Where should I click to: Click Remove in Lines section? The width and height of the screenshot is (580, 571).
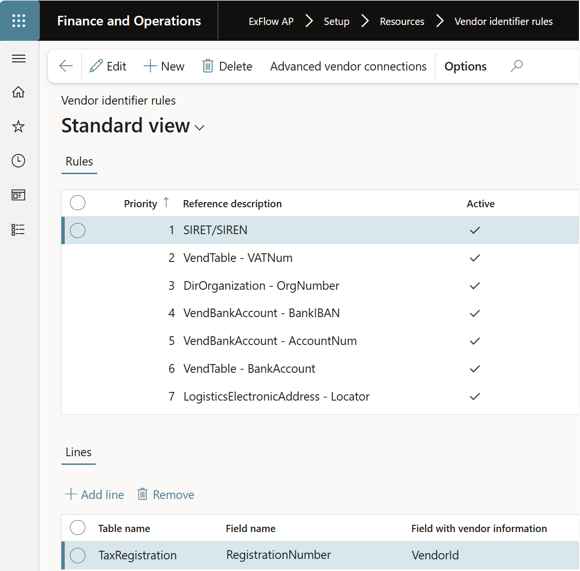click(x=166, y=494)
